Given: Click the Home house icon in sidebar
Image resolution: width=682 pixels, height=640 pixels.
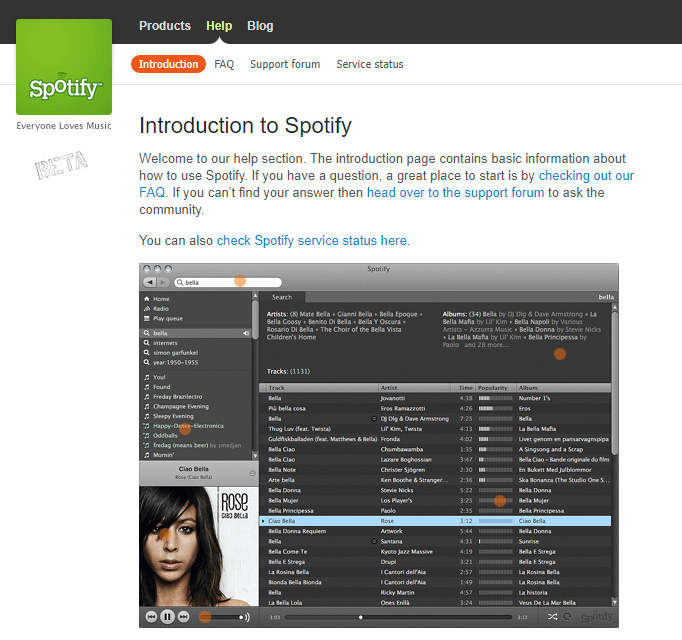Looking at the screenshot, I should pos(147,299).
